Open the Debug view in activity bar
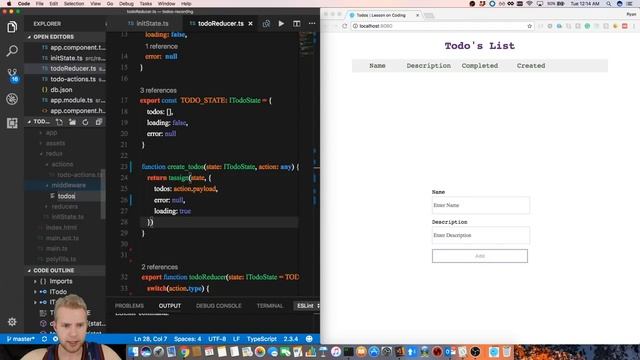The width and height of the screenshot is (640, 360). 12,99
